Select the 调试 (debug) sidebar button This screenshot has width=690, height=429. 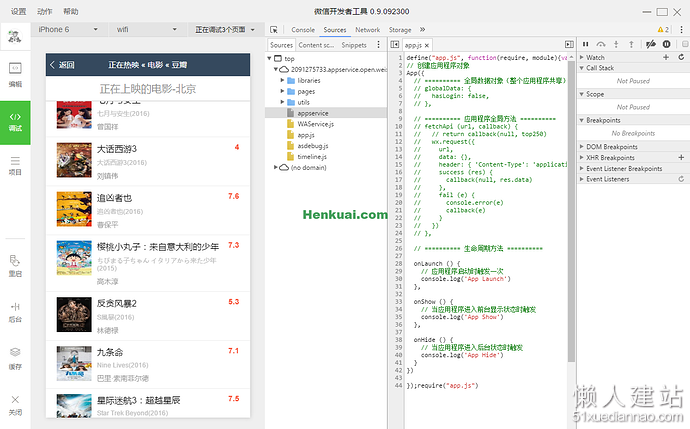15,122
